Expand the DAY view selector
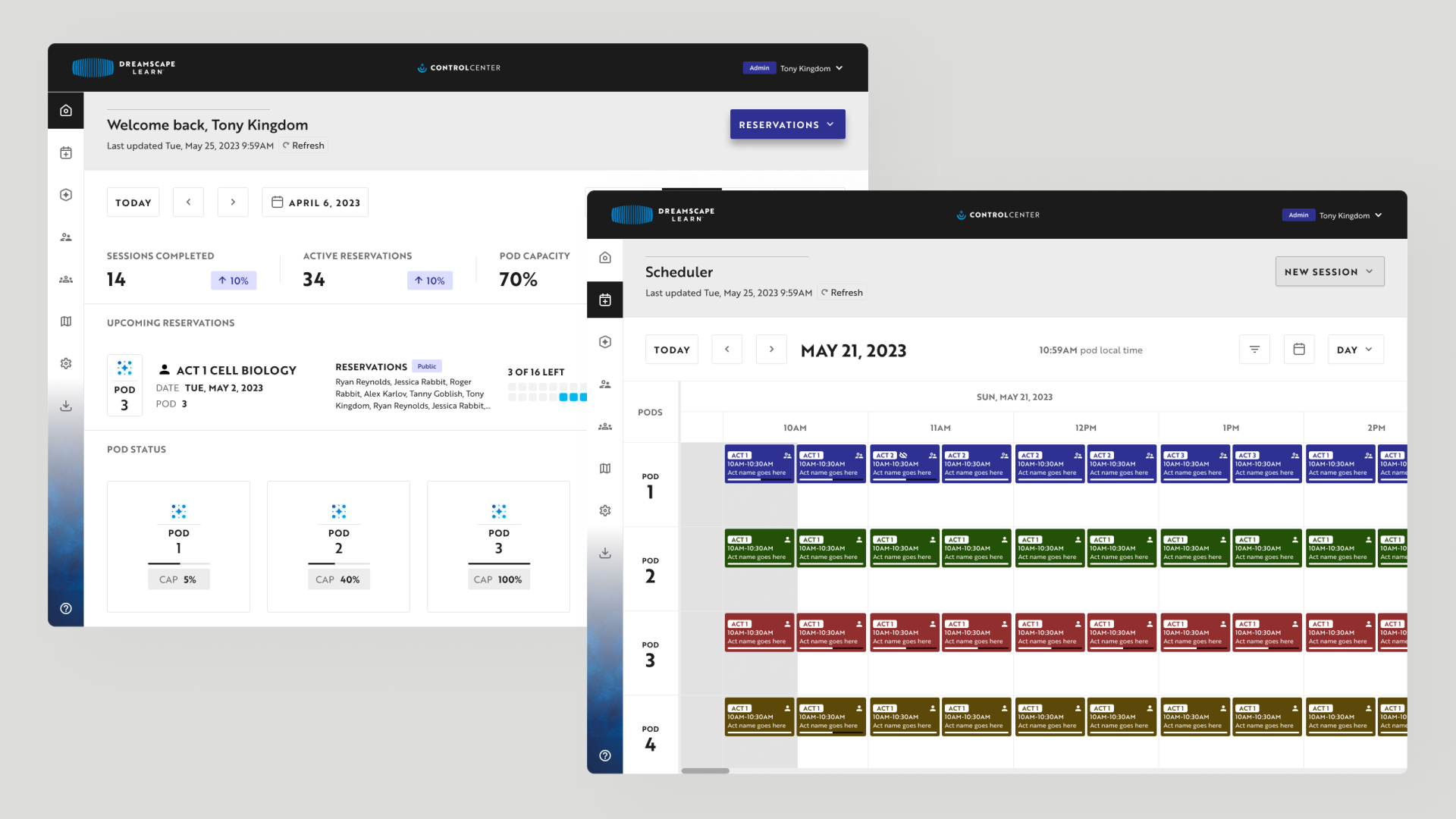 pyautogui.click(x=1355, y=350)
